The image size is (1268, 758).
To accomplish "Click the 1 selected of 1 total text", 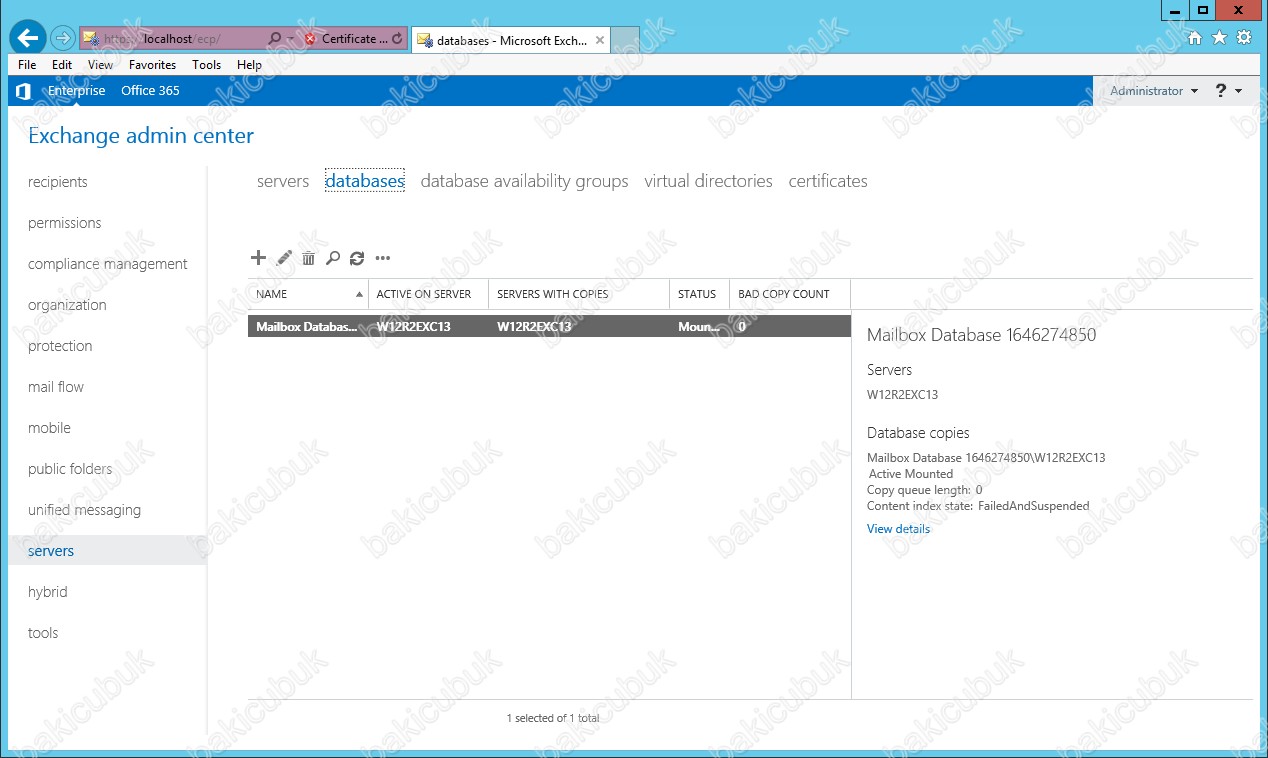I will pos(553,718).
